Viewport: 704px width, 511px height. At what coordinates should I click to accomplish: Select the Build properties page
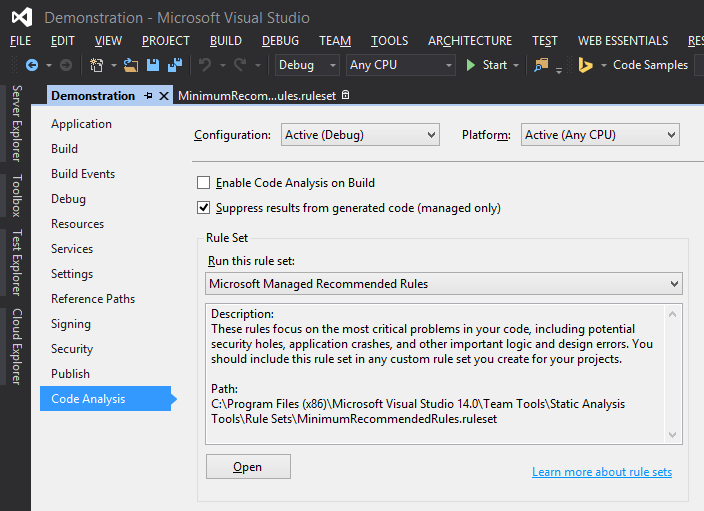64,149
